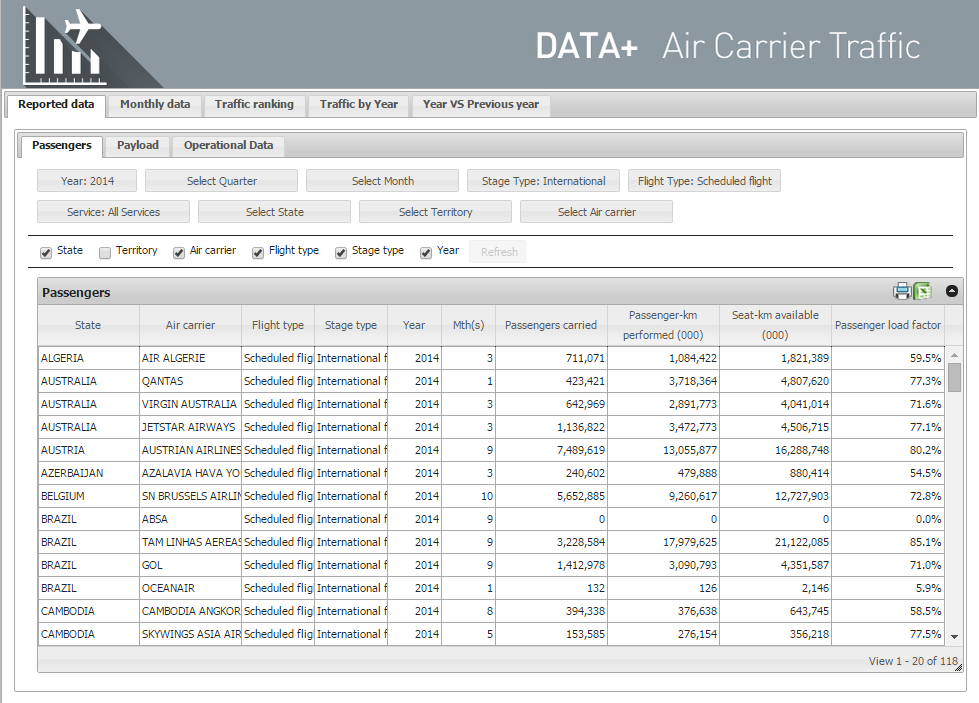The height and width of the screenshot is (703, 979).
Task: Enable the Territory checkbox
Action: [x=105, y=252]
